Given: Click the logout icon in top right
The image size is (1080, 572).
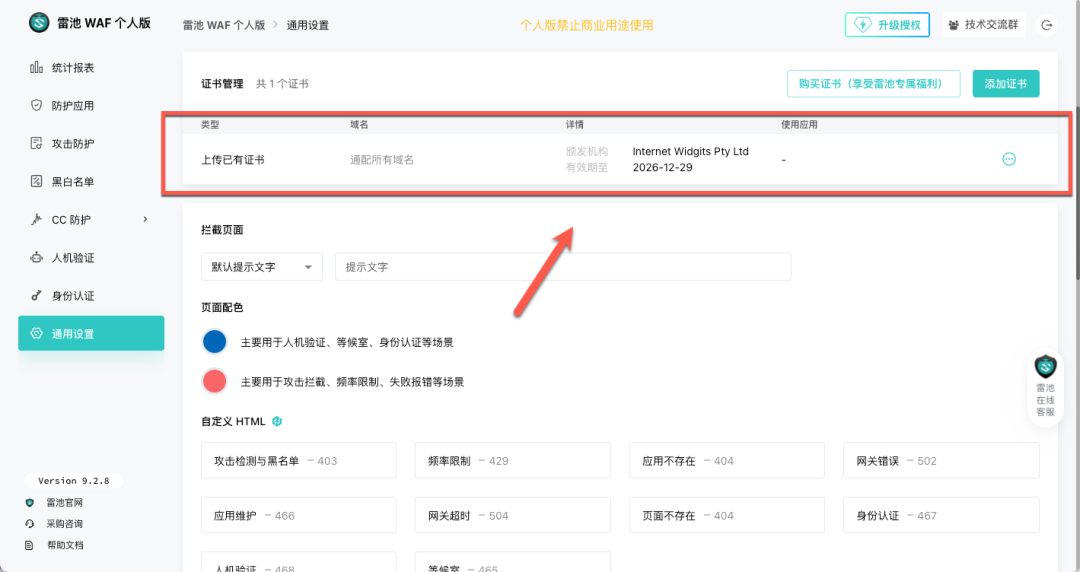Looking at the screenshot, I should point(1047,25).
